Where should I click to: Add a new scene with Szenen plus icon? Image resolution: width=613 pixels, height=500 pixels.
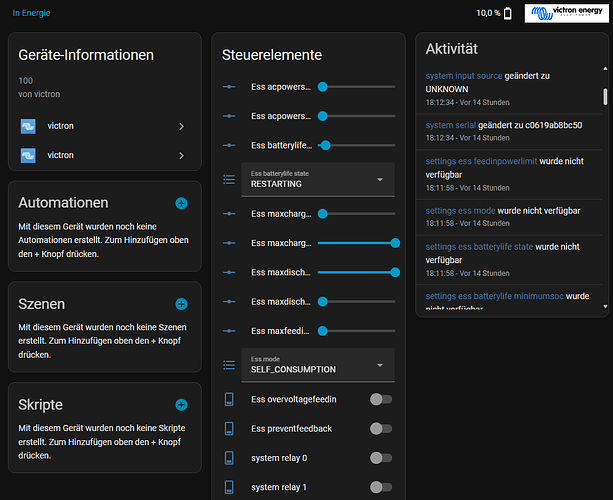181,304
